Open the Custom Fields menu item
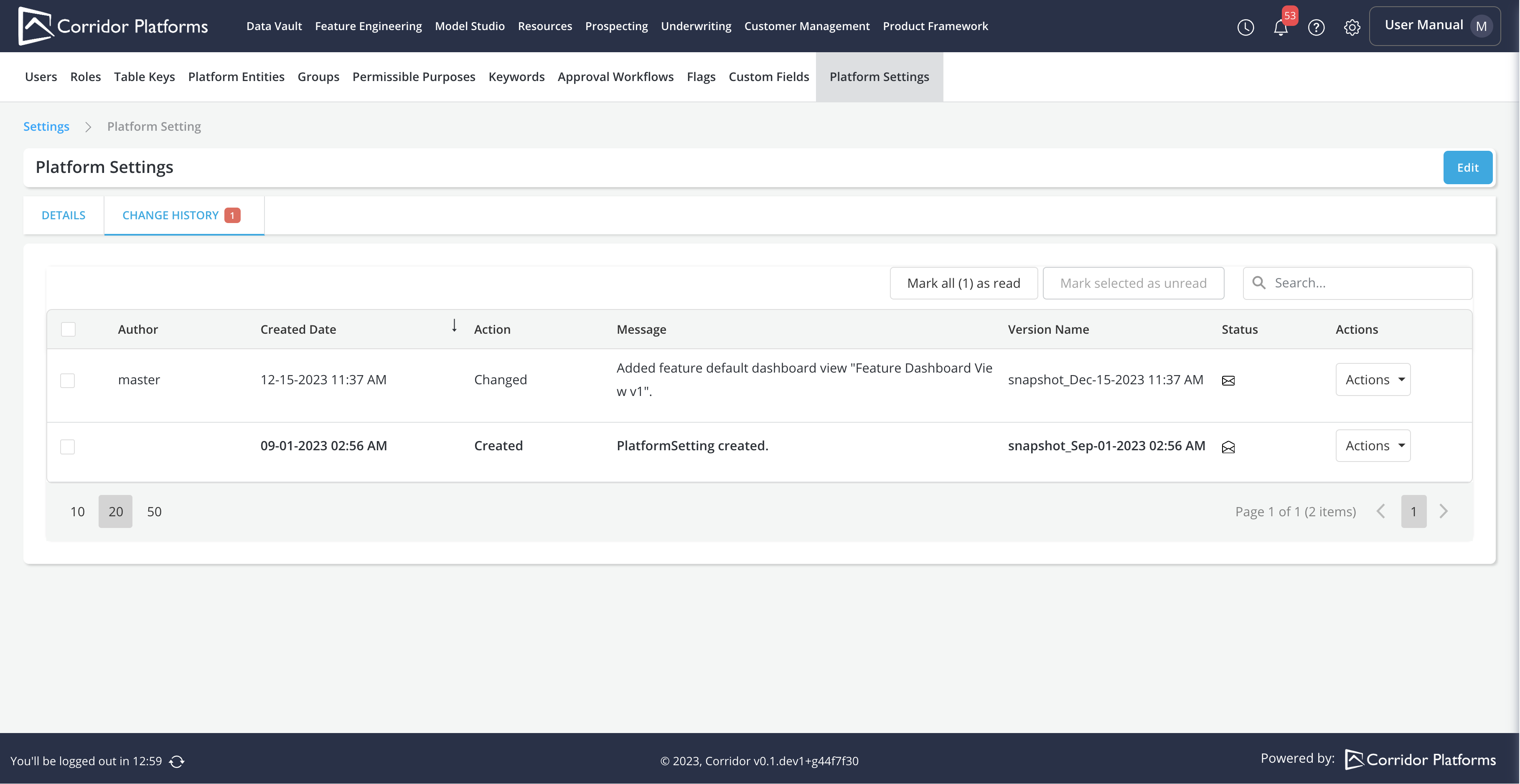The height and width of the screenshot is (784, 1520). (768, 77)
